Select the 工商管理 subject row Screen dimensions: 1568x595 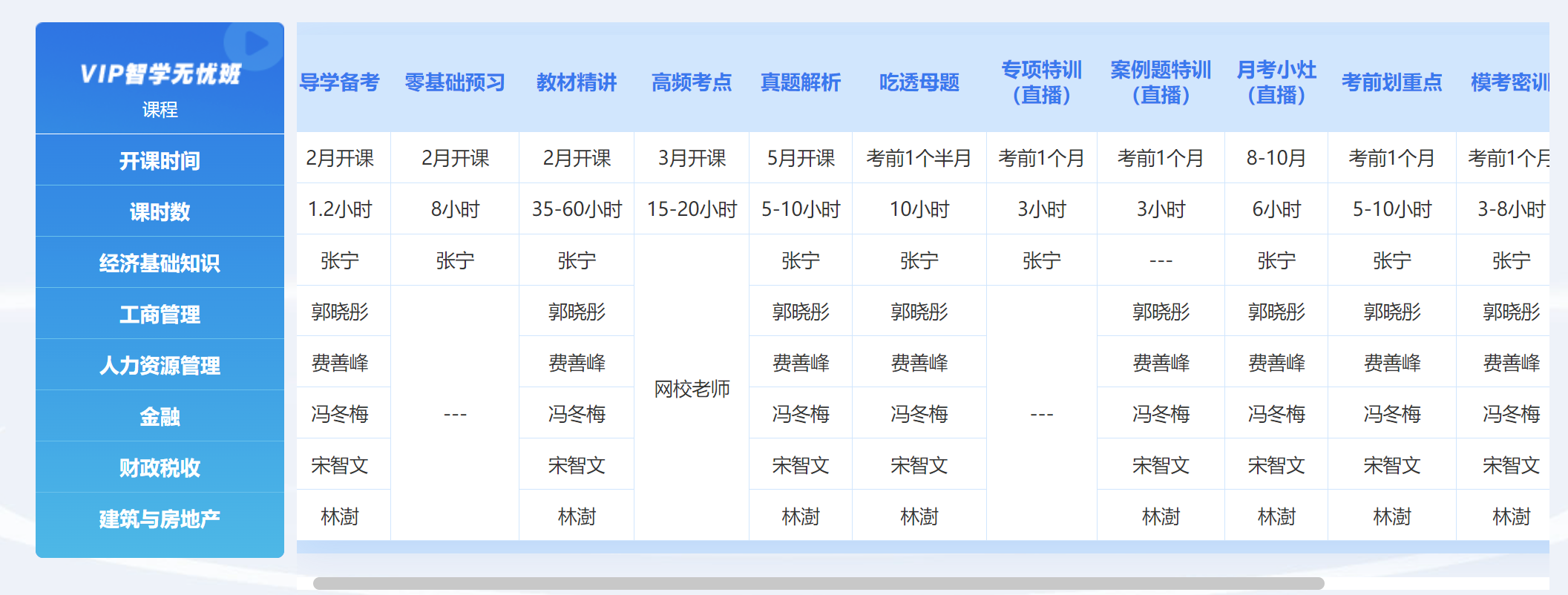[x=160, y=314]
